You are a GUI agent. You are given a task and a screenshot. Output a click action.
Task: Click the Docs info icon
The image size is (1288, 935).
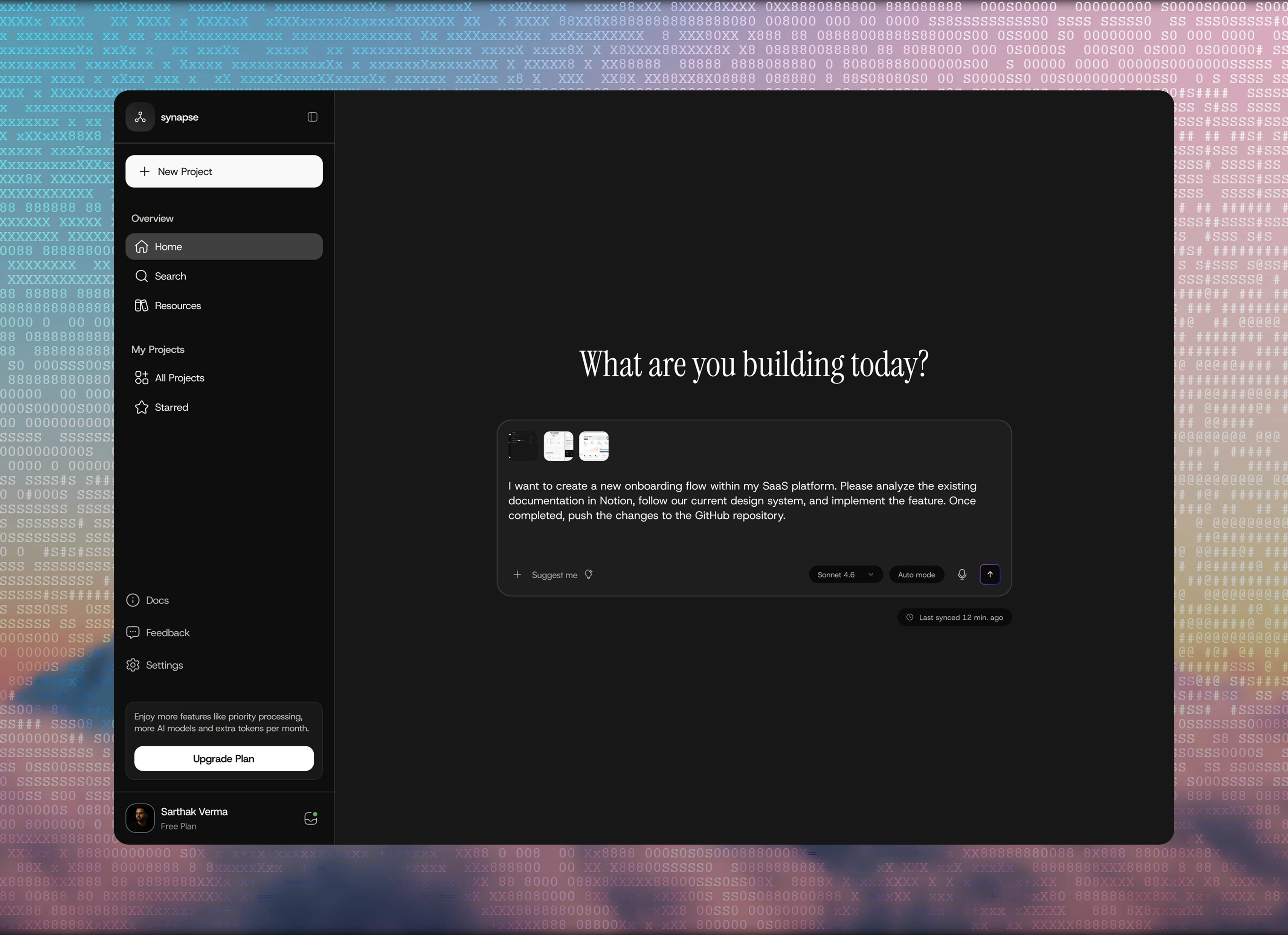click(133, 600)
